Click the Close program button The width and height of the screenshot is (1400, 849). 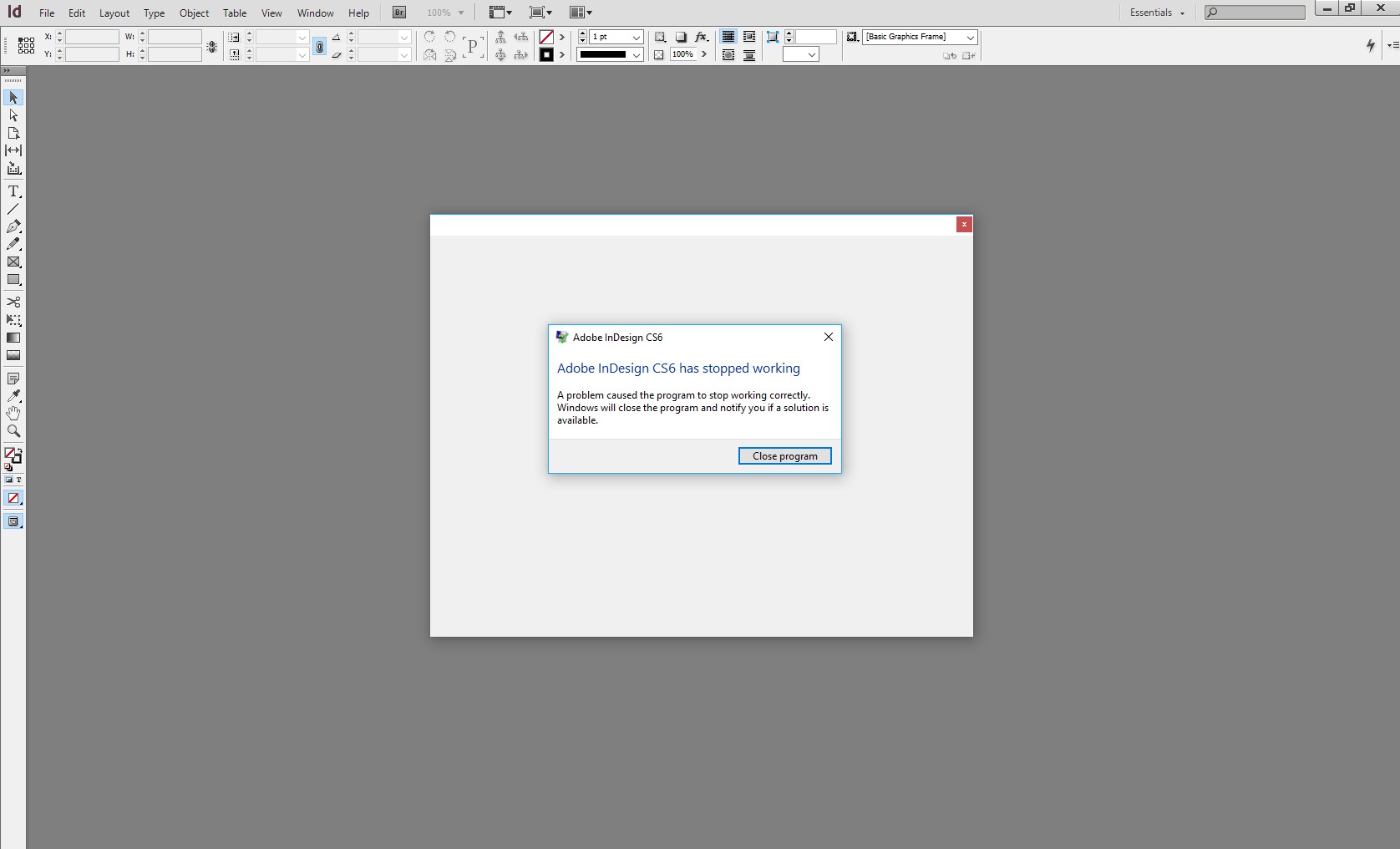click(x=785, y=455)
